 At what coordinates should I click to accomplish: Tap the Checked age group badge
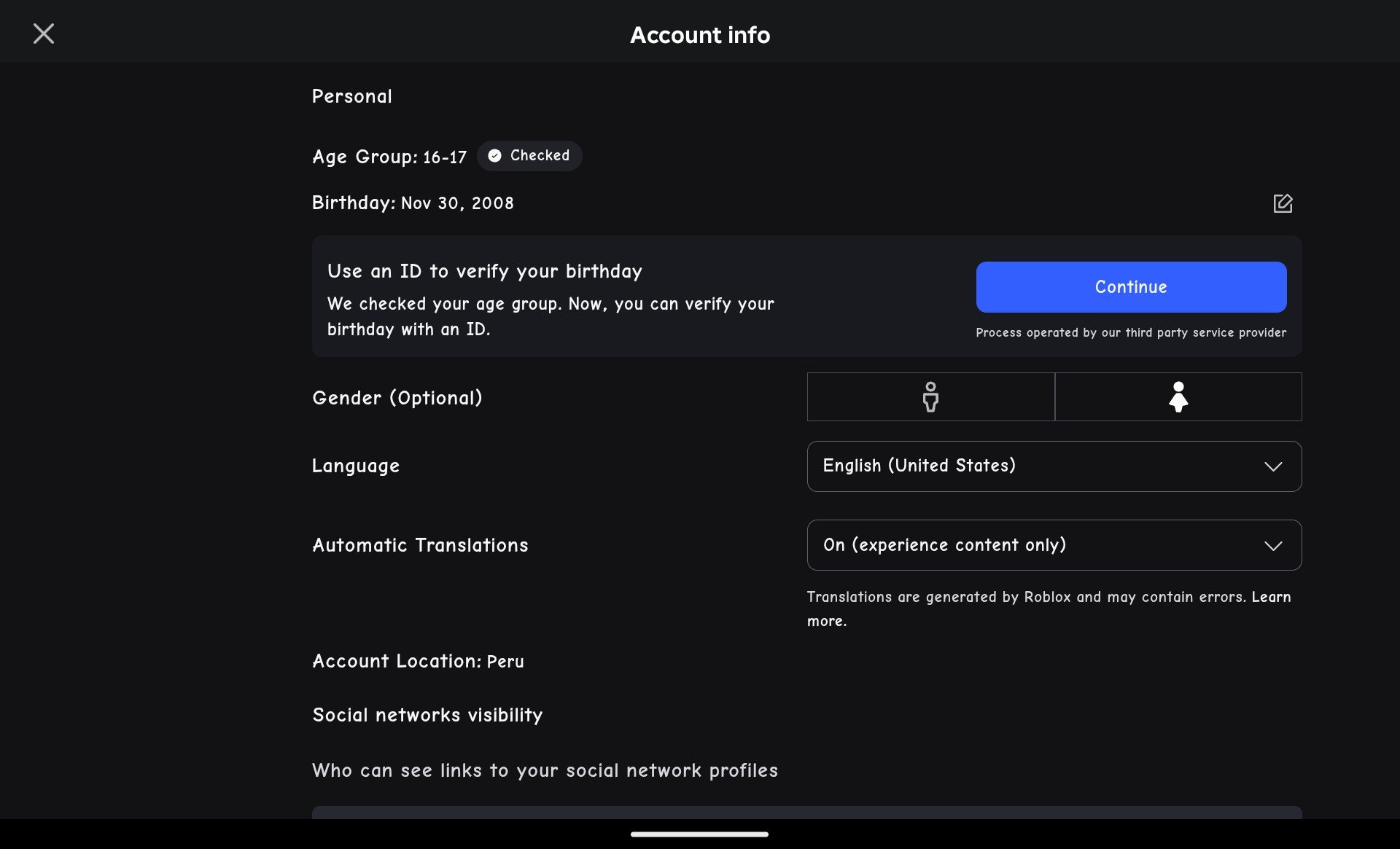point(529,156)
